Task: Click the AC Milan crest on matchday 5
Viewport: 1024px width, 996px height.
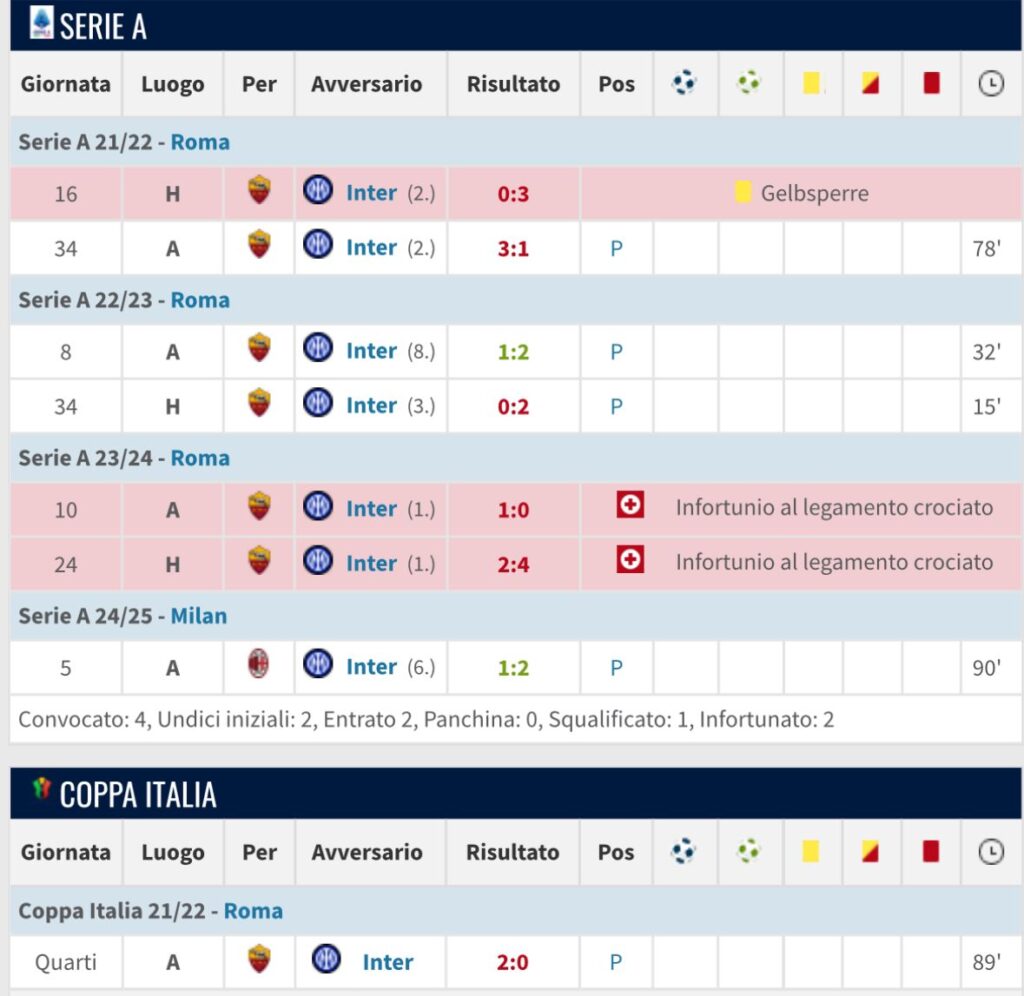Action: 259,664
